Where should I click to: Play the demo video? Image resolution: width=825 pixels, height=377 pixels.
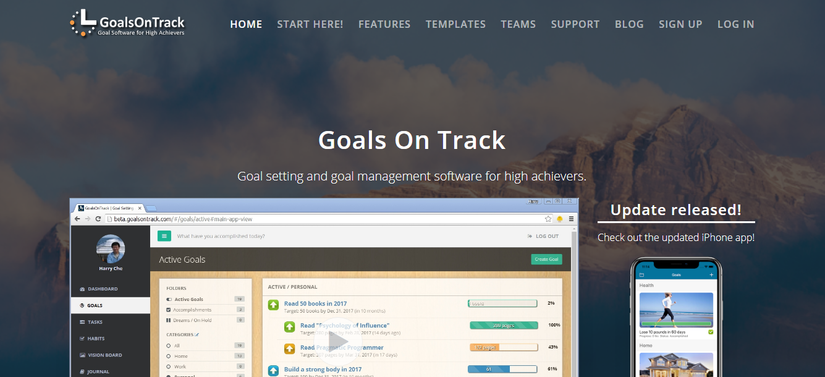tap(338, 341)
